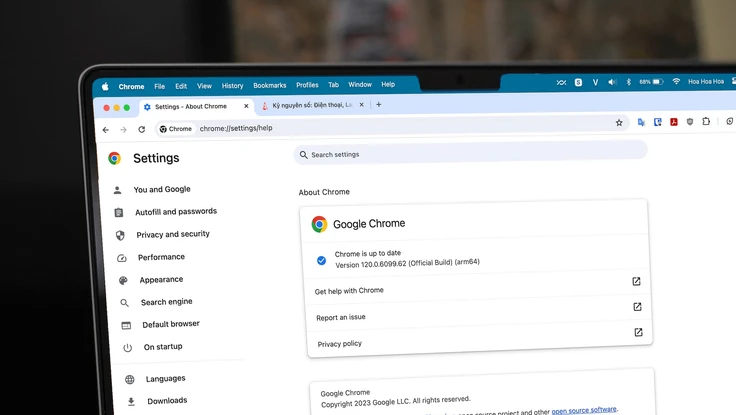This screenshot has width=736, height=415.
Task: Click the blue up-to-date checkmark icon
Action: coord(321,260)
